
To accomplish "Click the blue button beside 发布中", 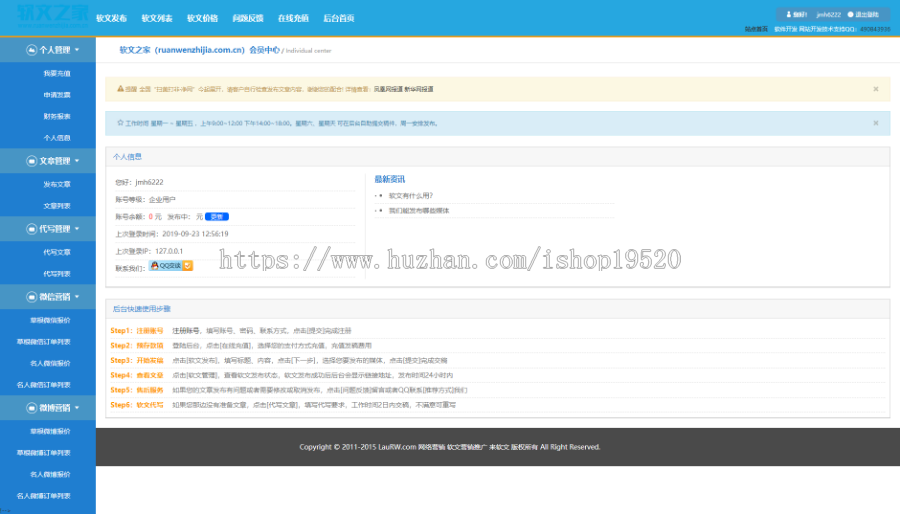I will click(217, 216).
